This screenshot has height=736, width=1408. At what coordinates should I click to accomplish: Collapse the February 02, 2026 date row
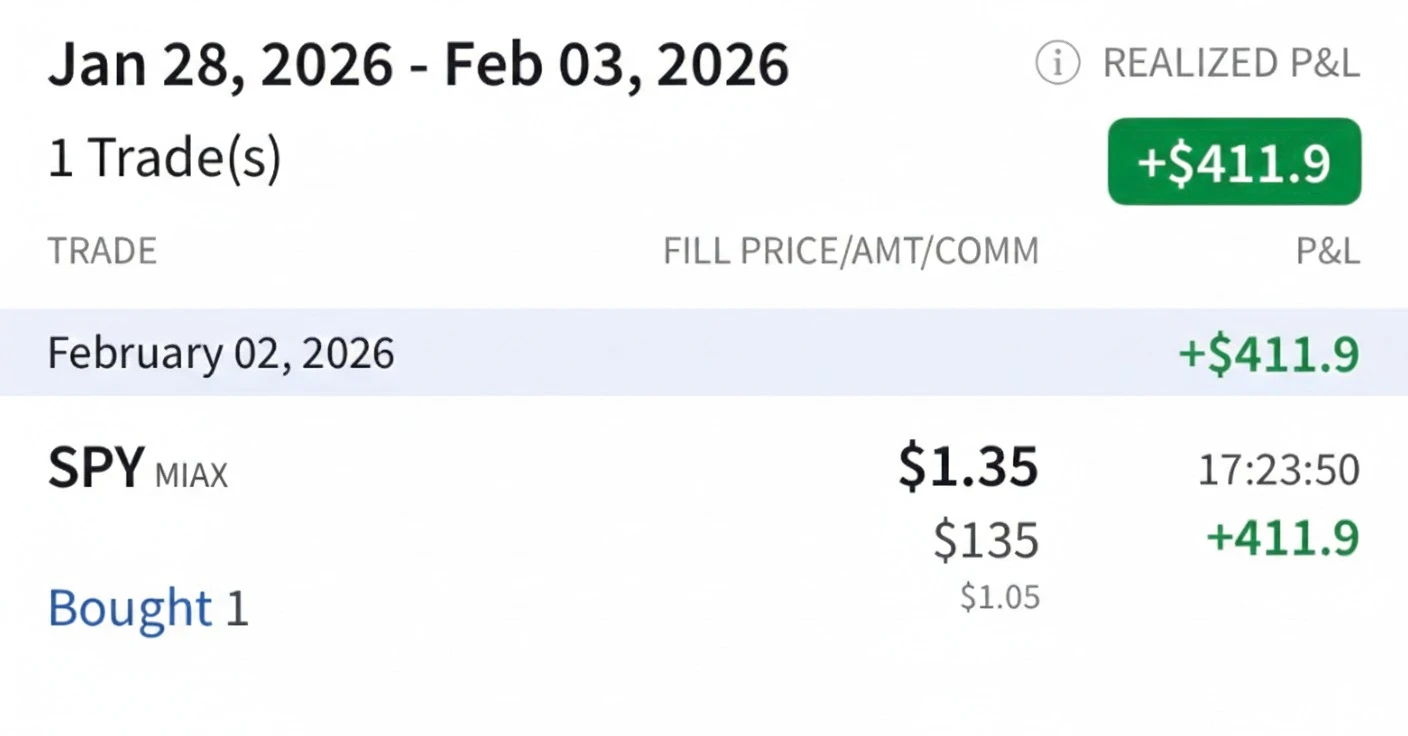[x=221, y=353]
